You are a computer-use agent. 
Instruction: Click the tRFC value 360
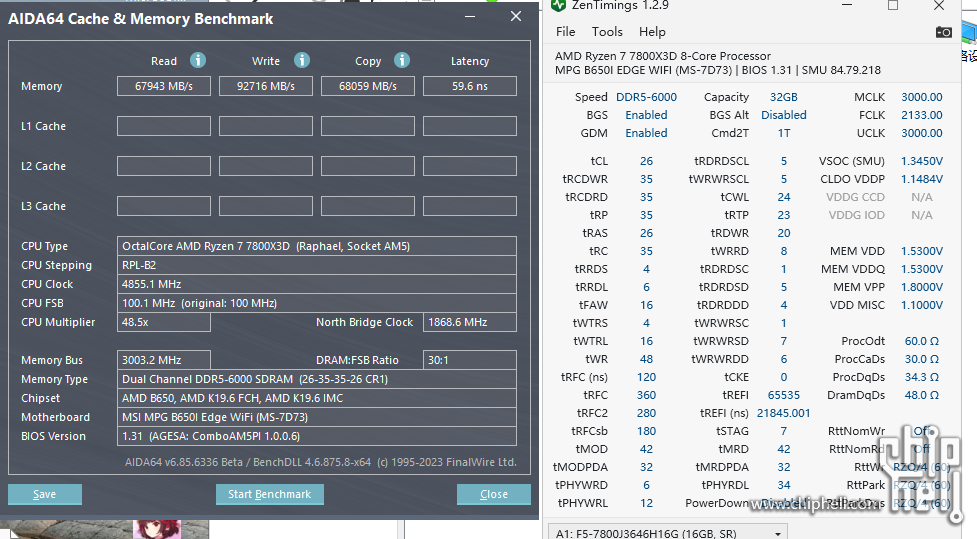[x=646, y=395]
